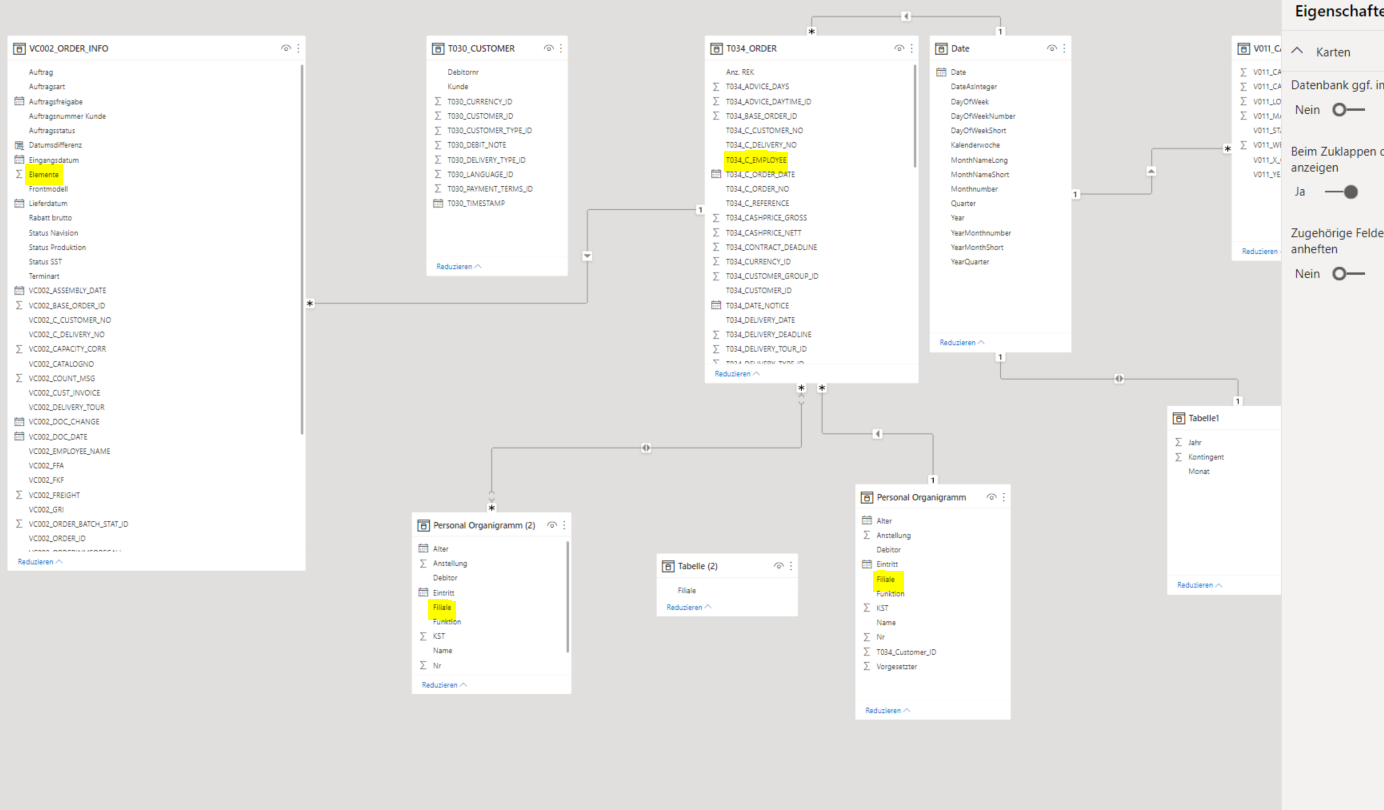Switch the 'Datenbank ggf.' toggle from Nein
The image size is (1384, 810).
click(x=1348, y=110)
